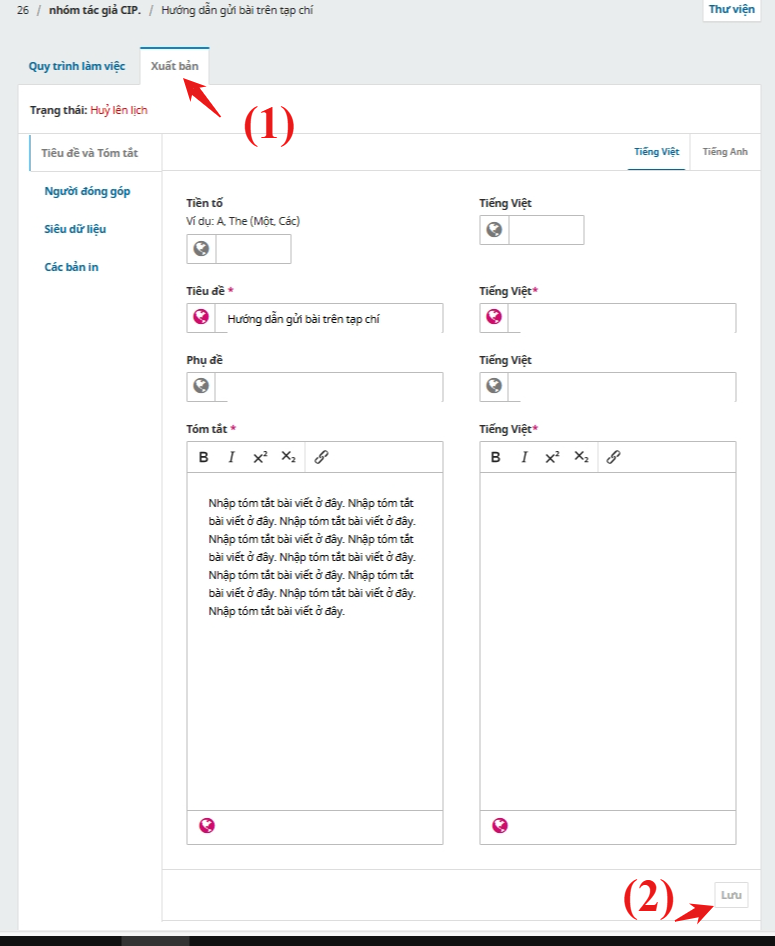
Task: Open Các bản in section
Action: [x=71, y=267]
